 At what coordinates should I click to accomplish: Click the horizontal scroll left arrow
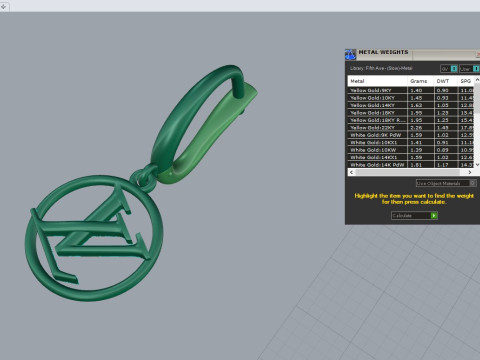(351, 172)
